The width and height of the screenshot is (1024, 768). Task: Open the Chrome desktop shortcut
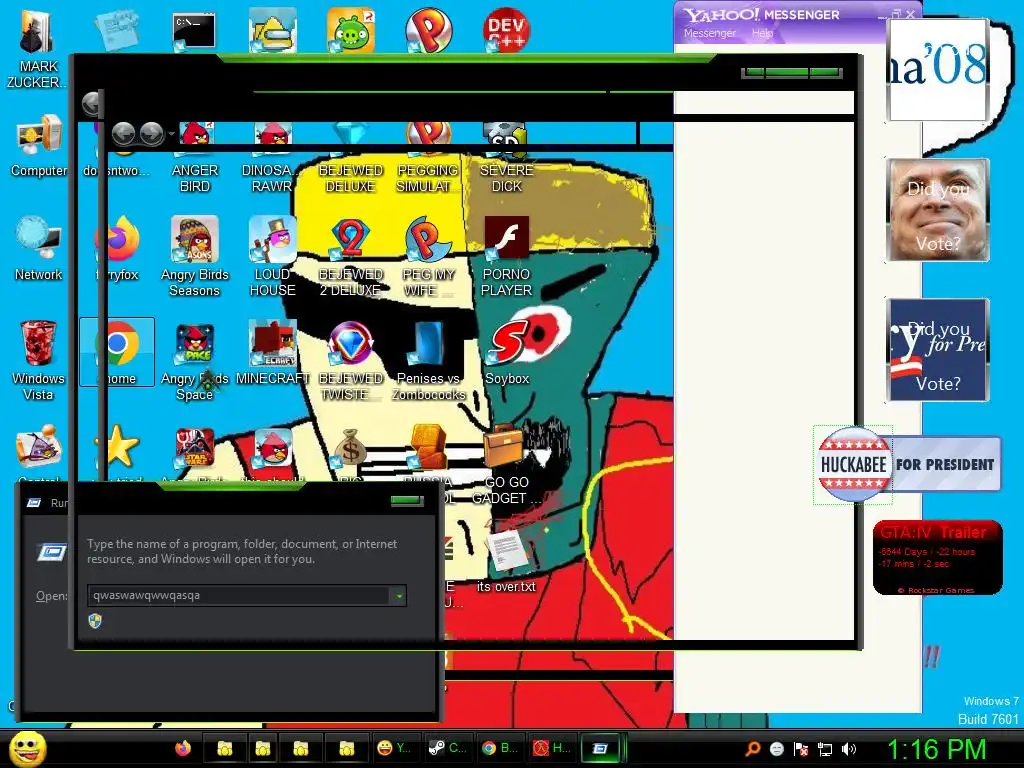[x=118, y=353]
